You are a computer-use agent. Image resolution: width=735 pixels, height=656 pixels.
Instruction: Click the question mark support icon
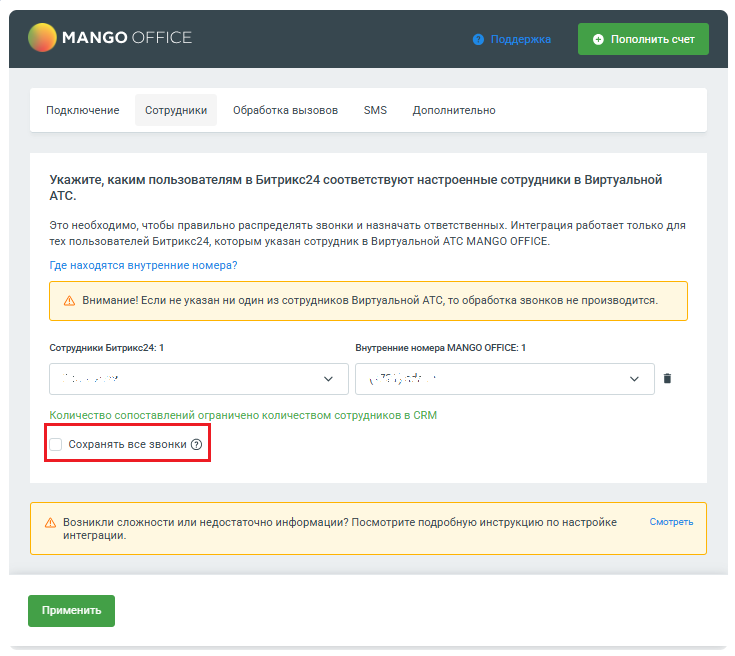click(478, 39)
